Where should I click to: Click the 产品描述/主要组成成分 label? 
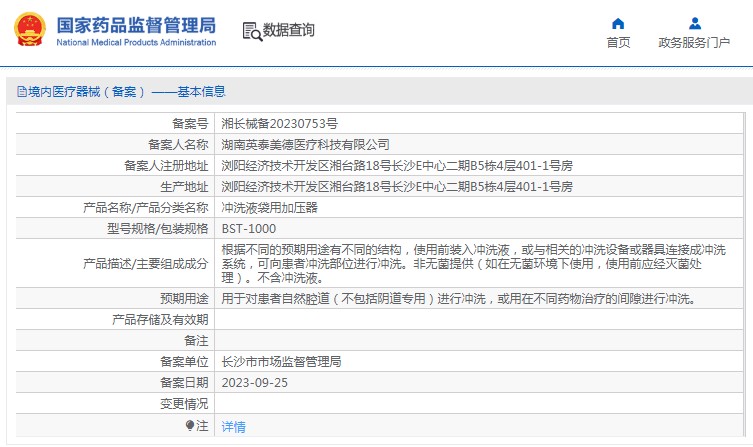click(146, 264)
